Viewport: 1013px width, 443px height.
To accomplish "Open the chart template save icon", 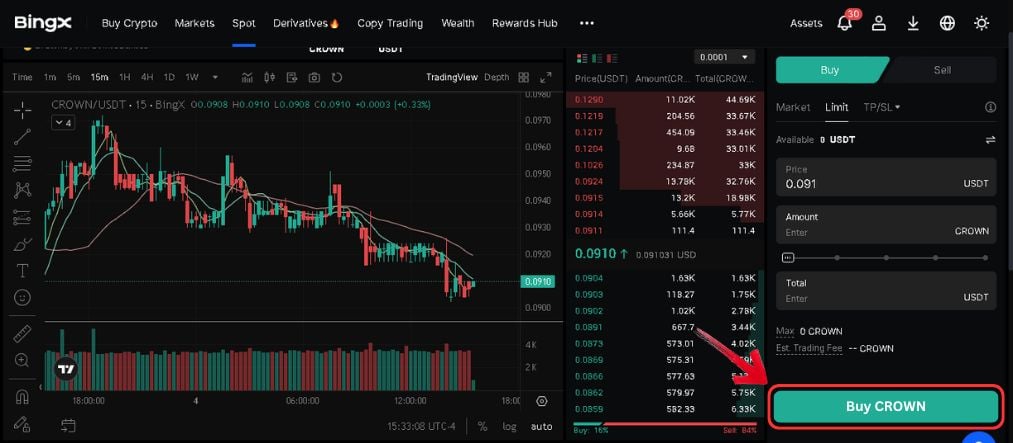I will point(292,77).
